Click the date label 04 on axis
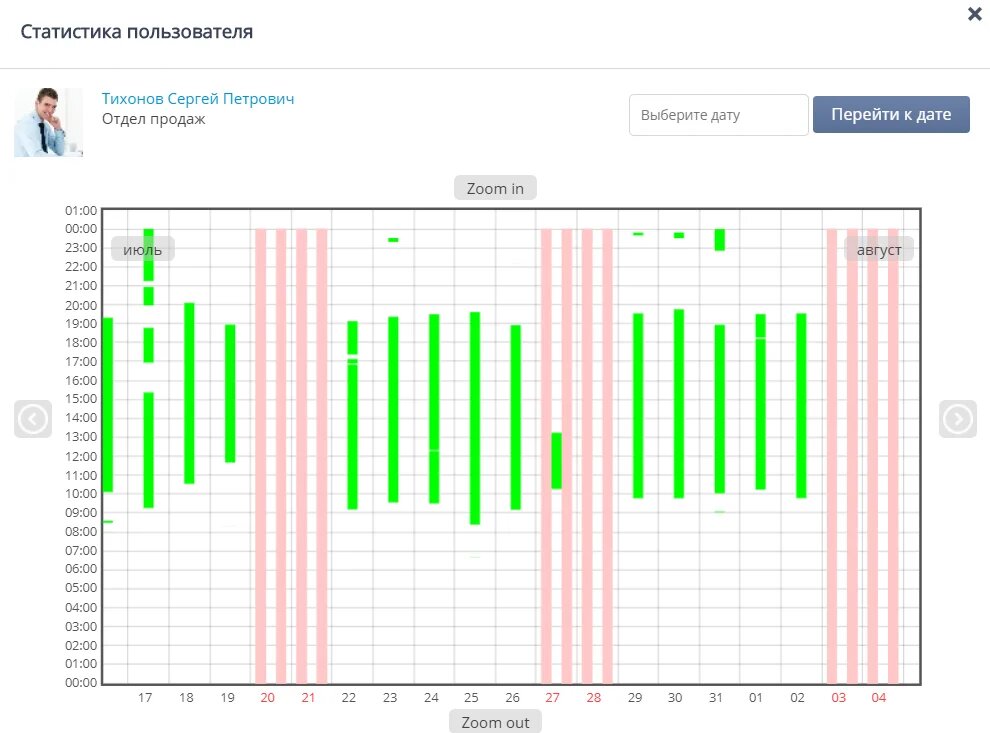 point(879,698)
